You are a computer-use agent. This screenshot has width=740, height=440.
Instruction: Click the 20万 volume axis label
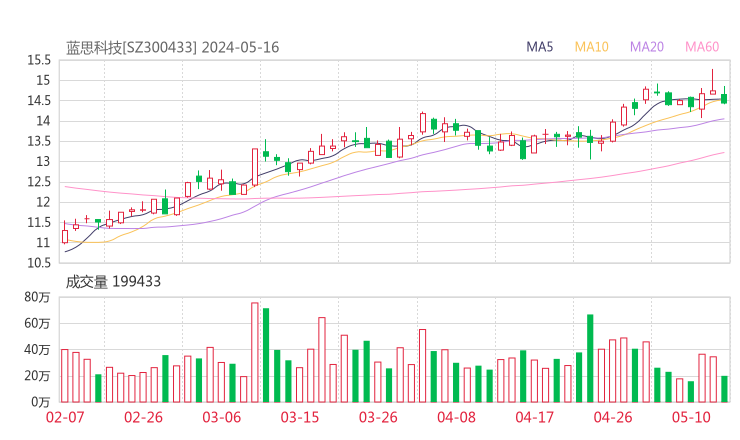[x=37, y=376]
